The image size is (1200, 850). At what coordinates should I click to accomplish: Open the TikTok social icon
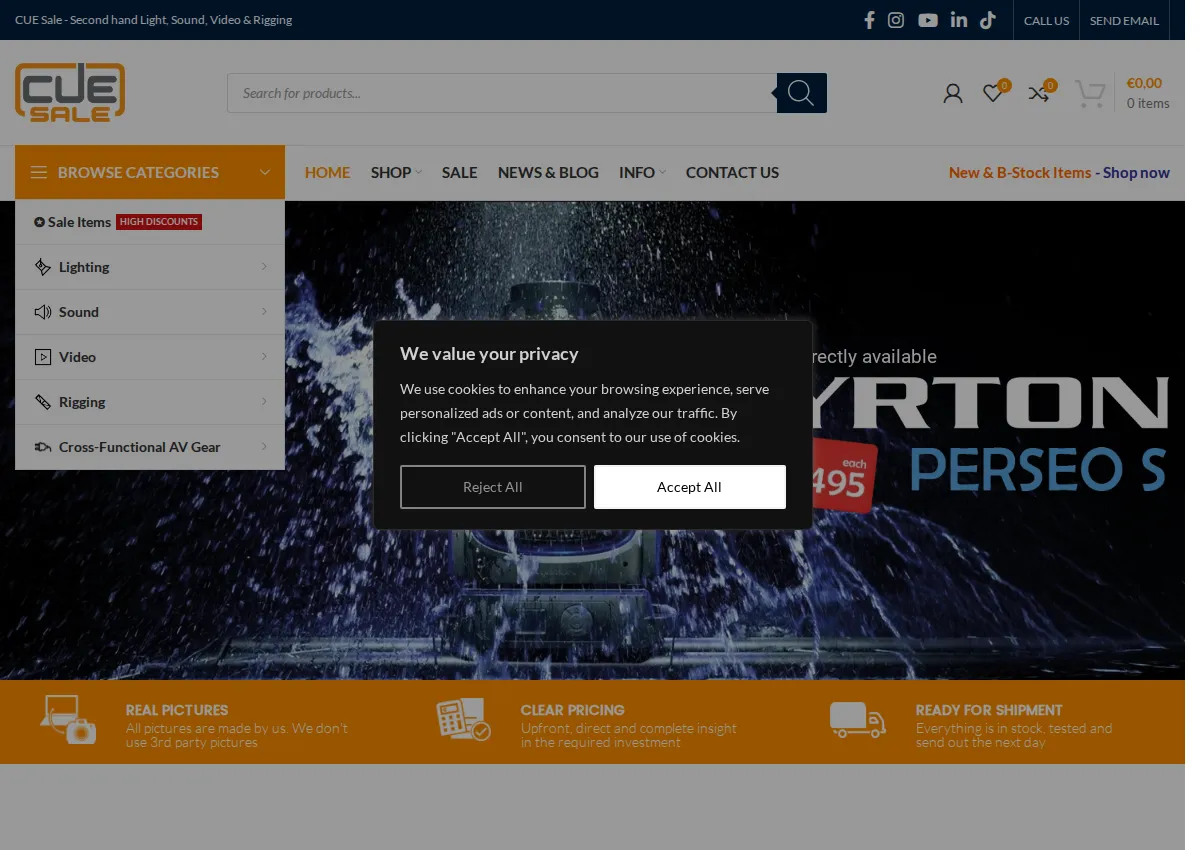click(x=988, y=20)
